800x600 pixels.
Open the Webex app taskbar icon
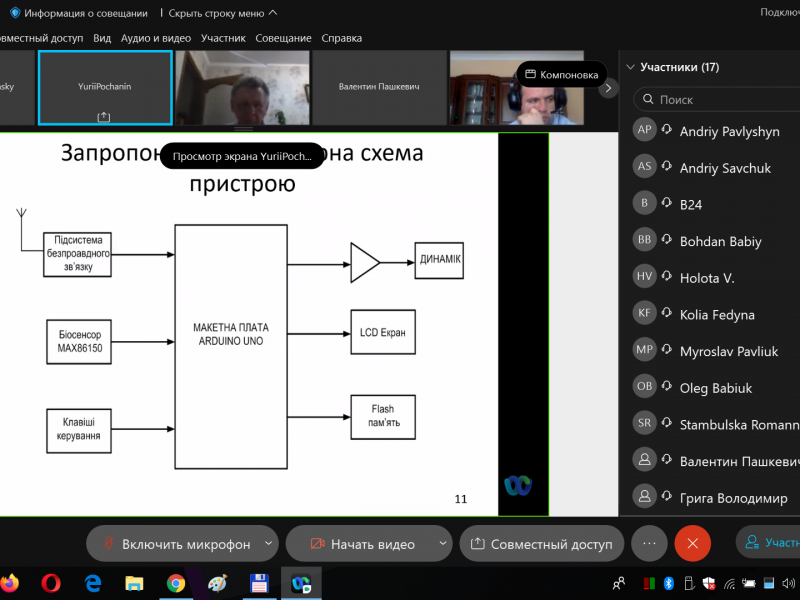300,583
